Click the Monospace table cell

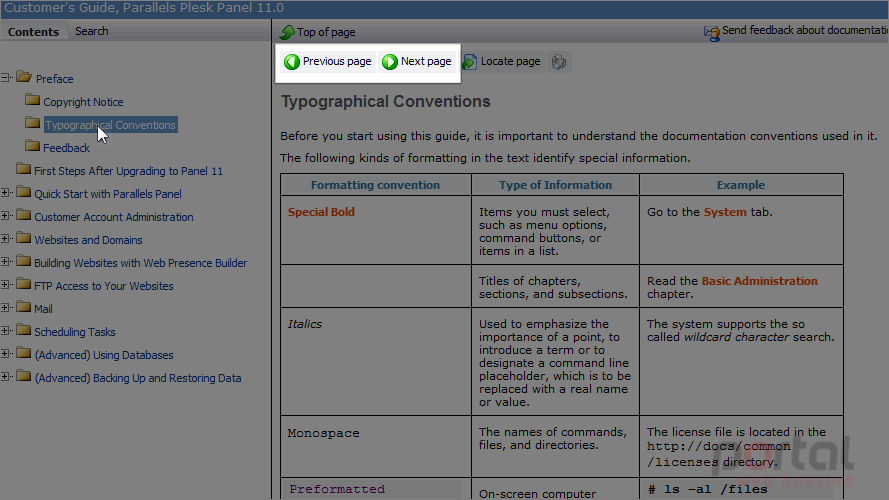pos(376,447)
